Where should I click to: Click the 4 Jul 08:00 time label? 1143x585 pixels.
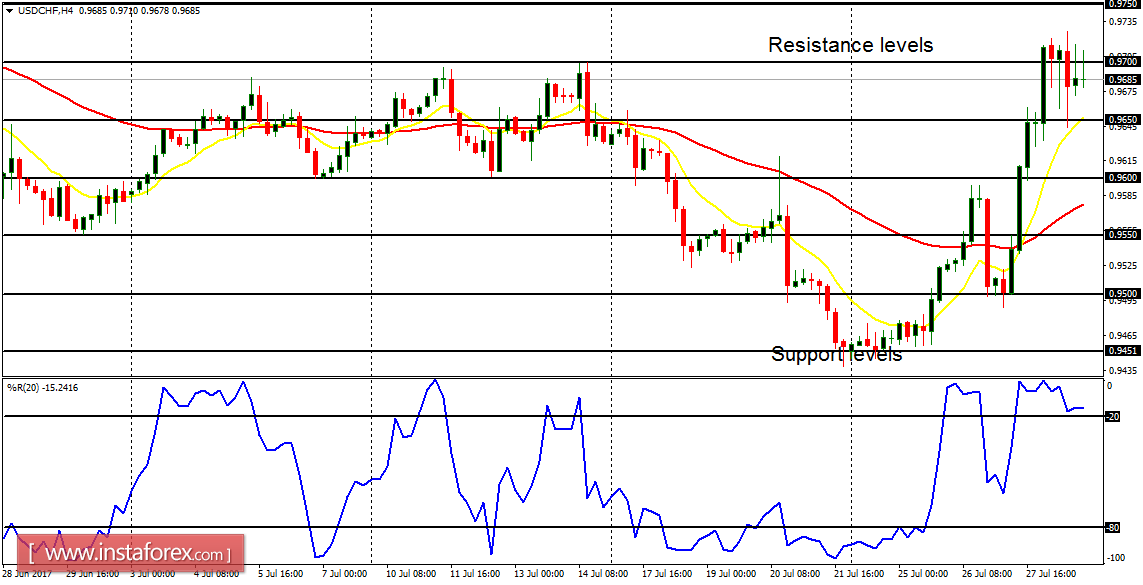(x=215, y=575)
